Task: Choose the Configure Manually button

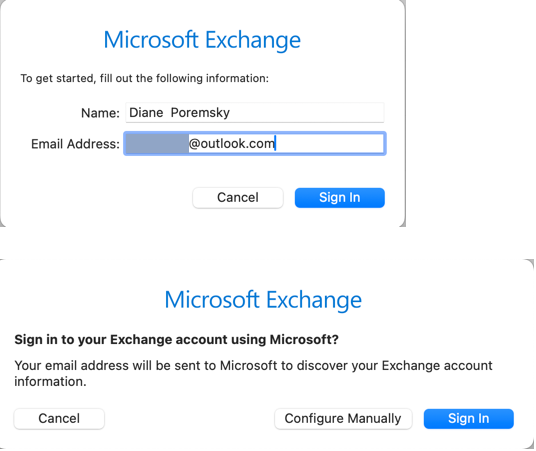Action: (343, 419)
